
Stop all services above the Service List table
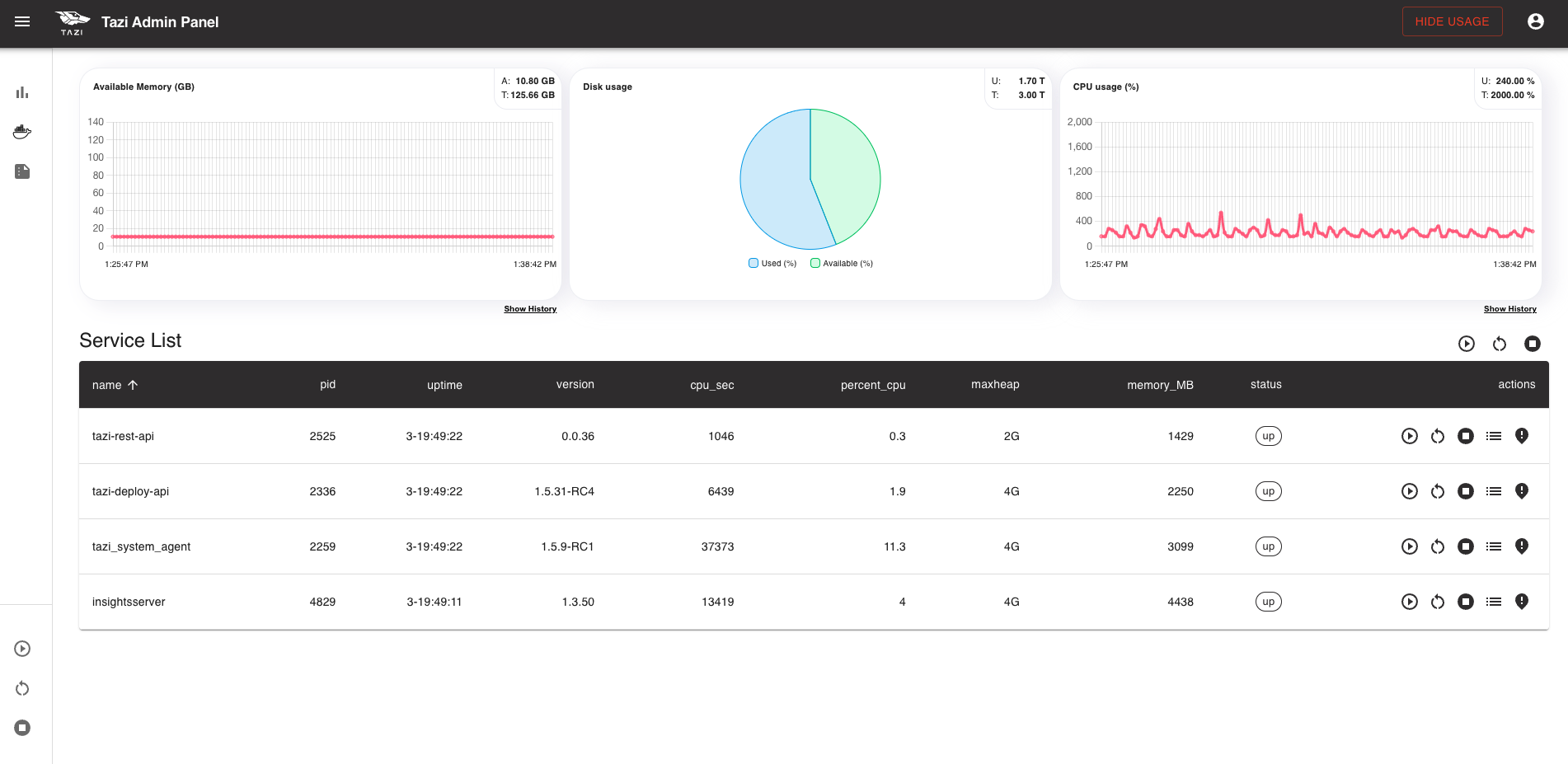coord(1533,344)
